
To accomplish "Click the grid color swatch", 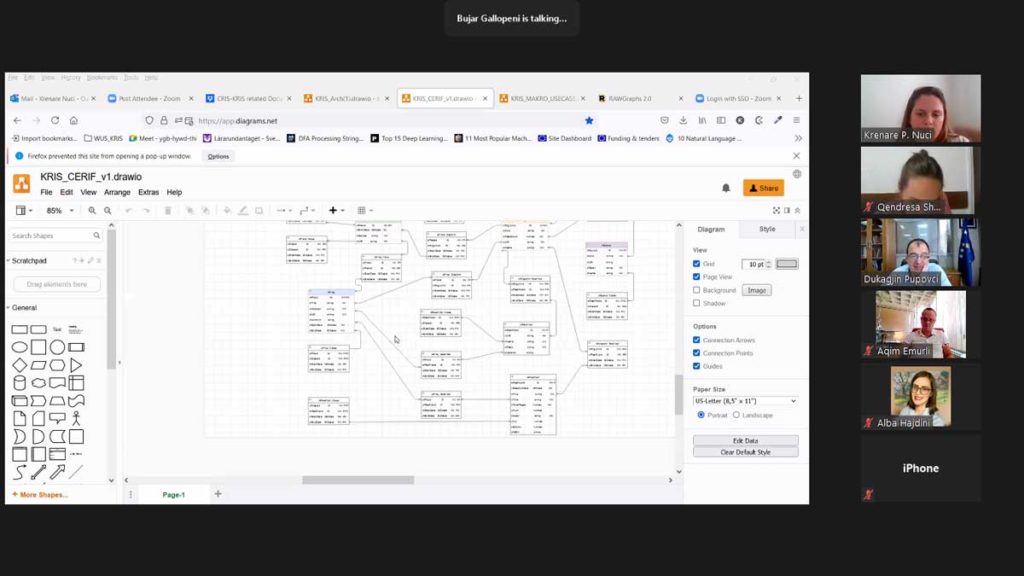I will click(787, 264).
